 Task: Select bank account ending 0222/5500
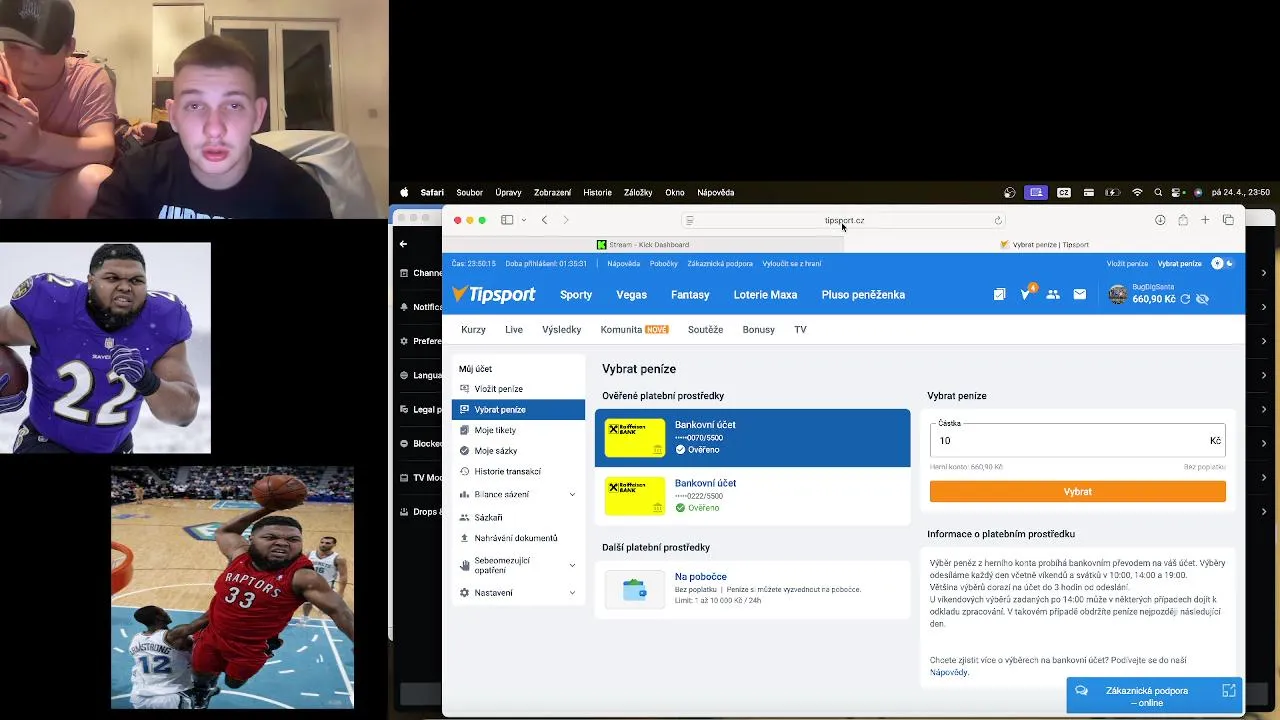tap(752, 496)
